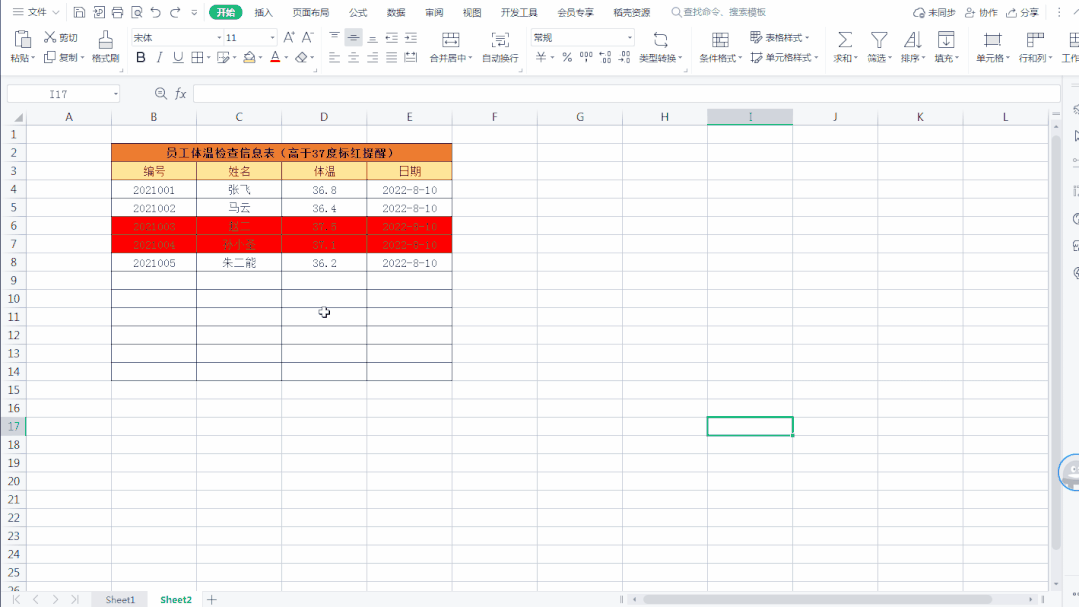Apply the red font color A
This screenshot has height=607, width=1079.
275,58
